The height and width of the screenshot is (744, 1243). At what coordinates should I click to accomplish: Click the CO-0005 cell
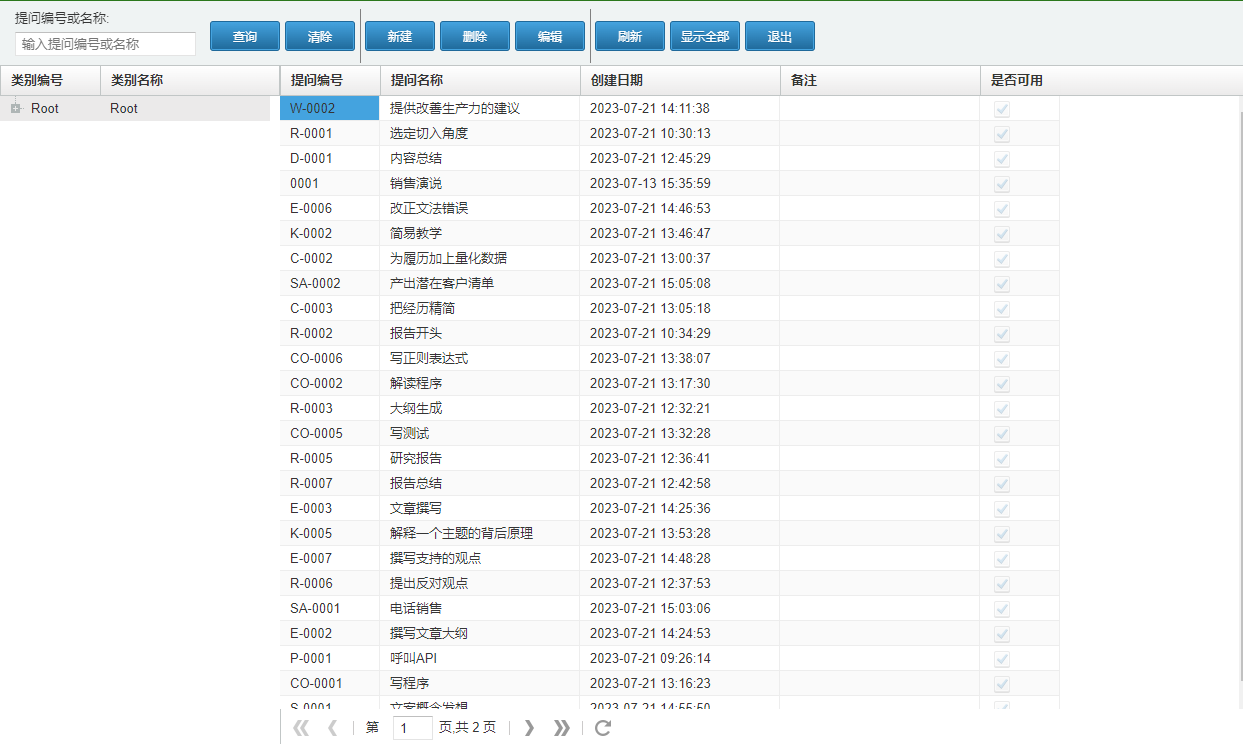pyautogui.click(x=330, y=433)
